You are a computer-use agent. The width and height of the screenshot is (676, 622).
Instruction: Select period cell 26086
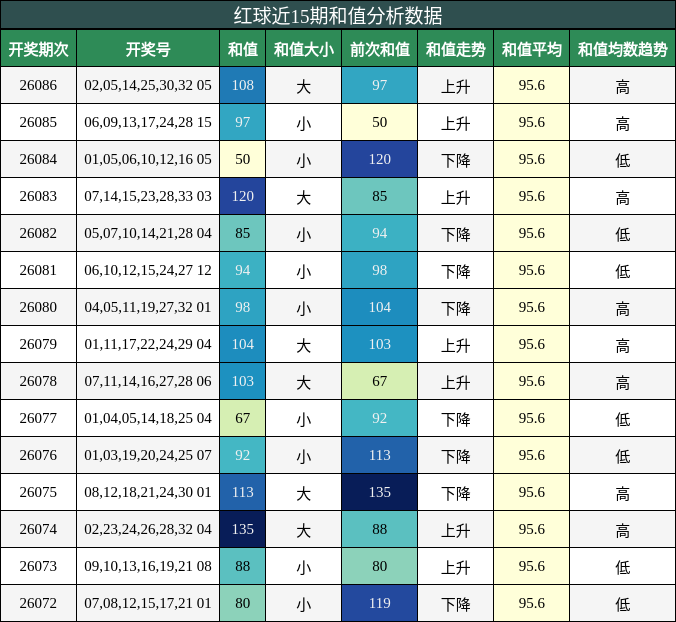pyautogui.click(x=38, y=85)
